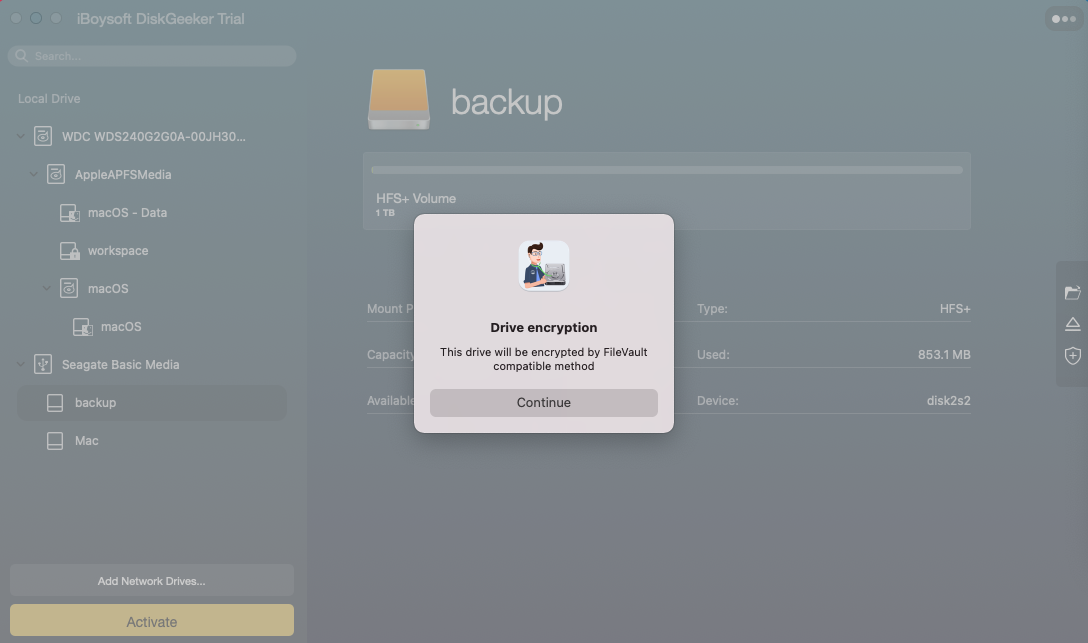Collapse the macOS volume group chevron
The width and height of the screenshot is (1088, 643).
(46, 288)
